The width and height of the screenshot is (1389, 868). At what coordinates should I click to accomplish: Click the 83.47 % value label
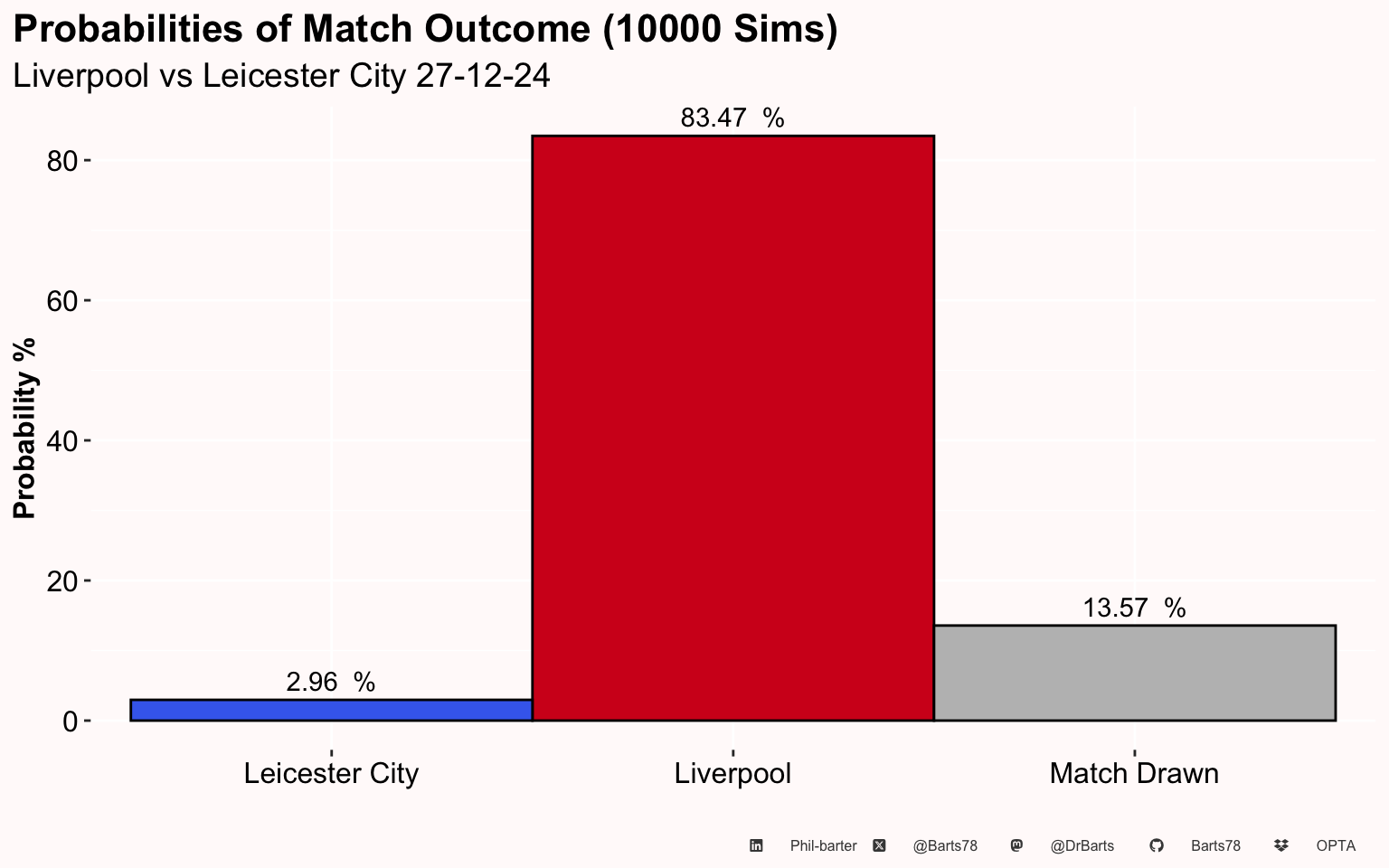732,118
